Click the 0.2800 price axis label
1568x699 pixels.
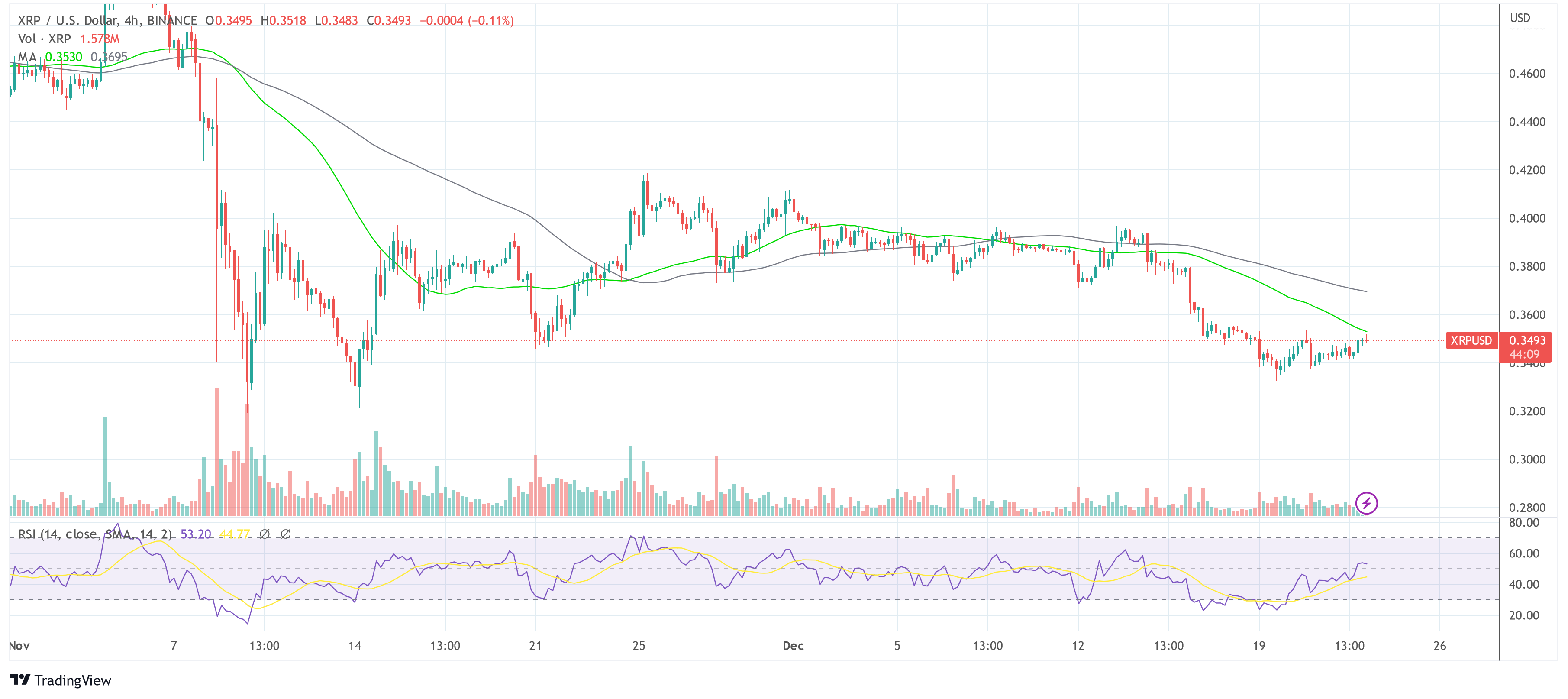pyautogui.click(x=1527, y=508)
